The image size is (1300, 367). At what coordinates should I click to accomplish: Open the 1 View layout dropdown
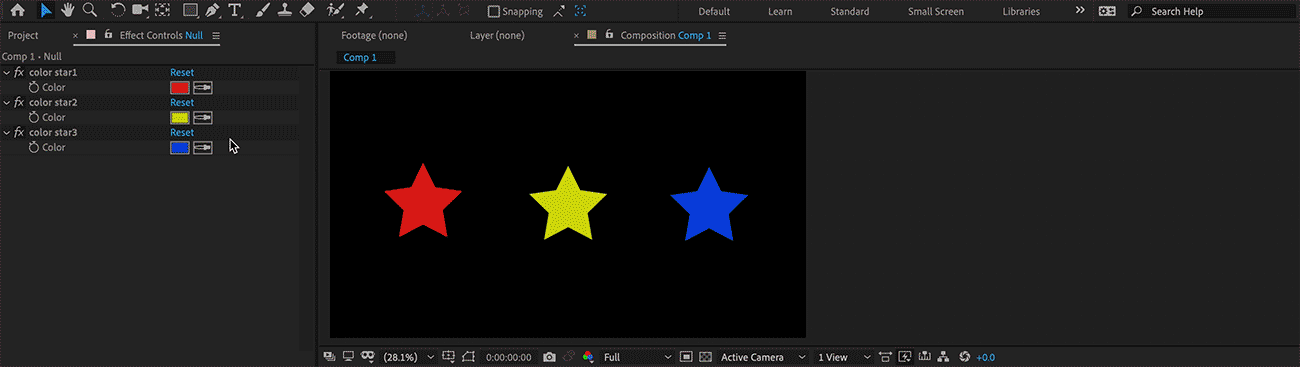[843, 357]
